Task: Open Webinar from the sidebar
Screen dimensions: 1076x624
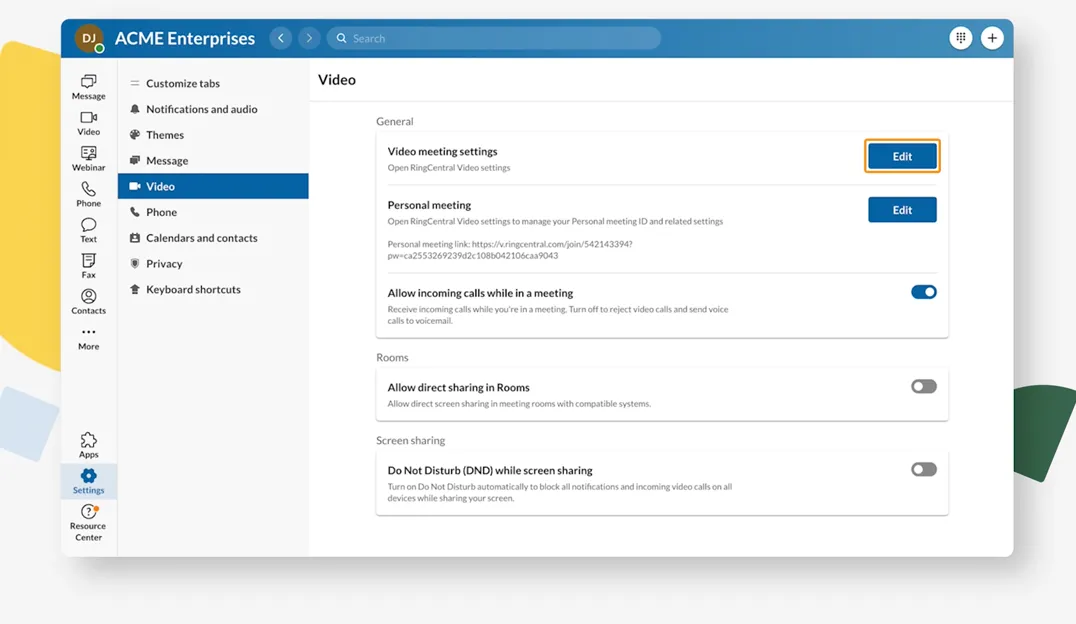Action: (x=88, y=158)
